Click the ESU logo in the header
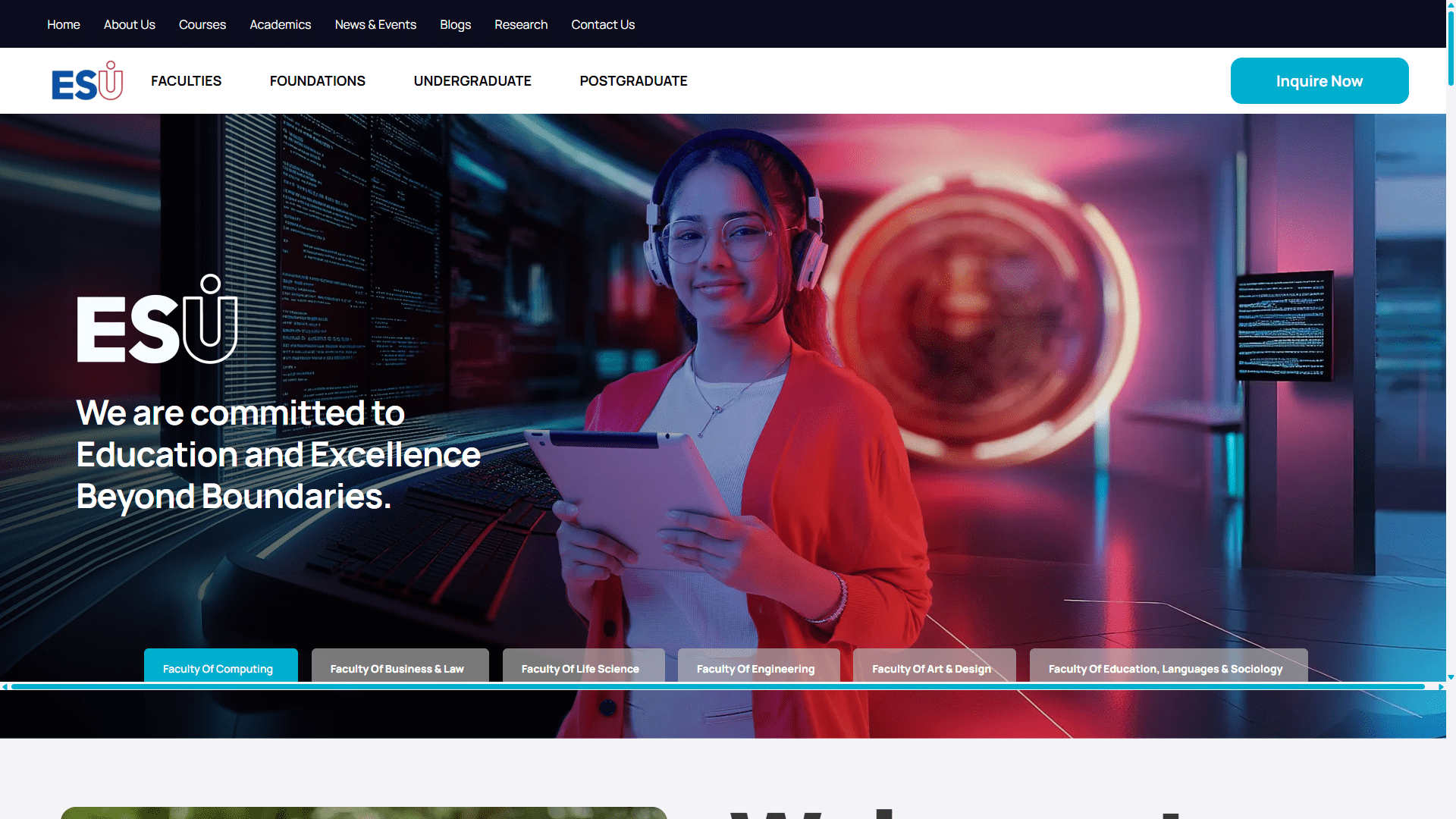This screenshot has height=819, width=1456. coord(87,80)
